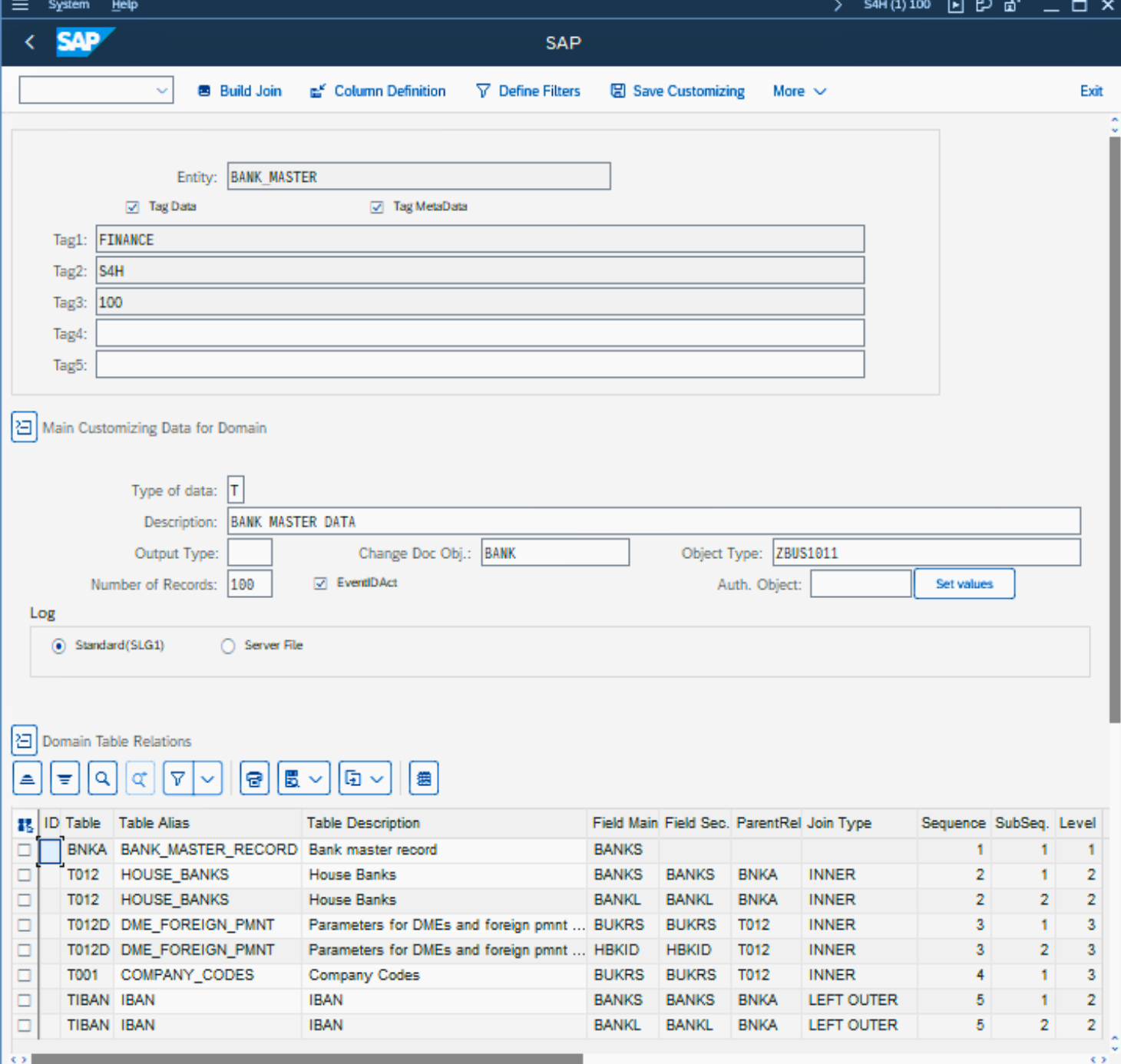Click the Set values button
The image size is (1121, 1064).
(x=964, y=583)
